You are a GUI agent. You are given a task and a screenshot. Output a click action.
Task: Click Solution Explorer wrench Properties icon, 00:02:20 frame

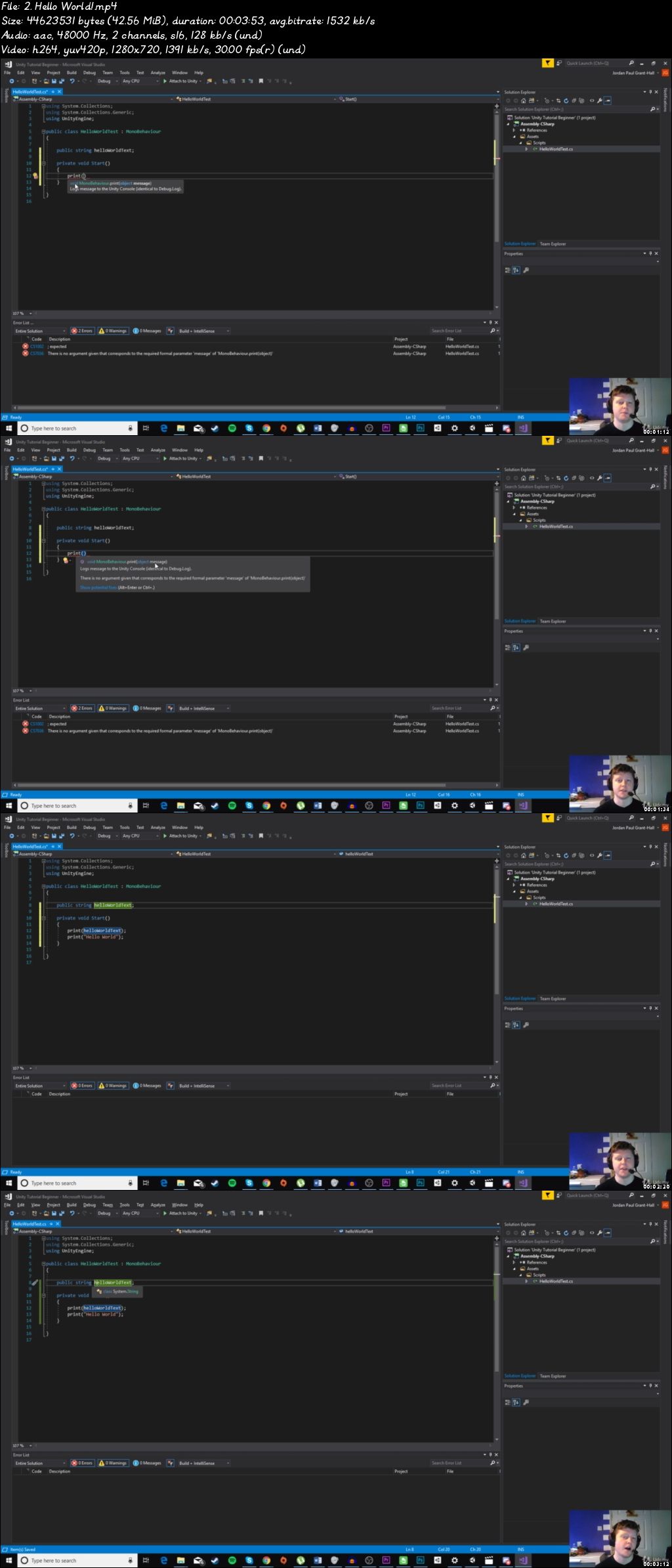point(599,855)
